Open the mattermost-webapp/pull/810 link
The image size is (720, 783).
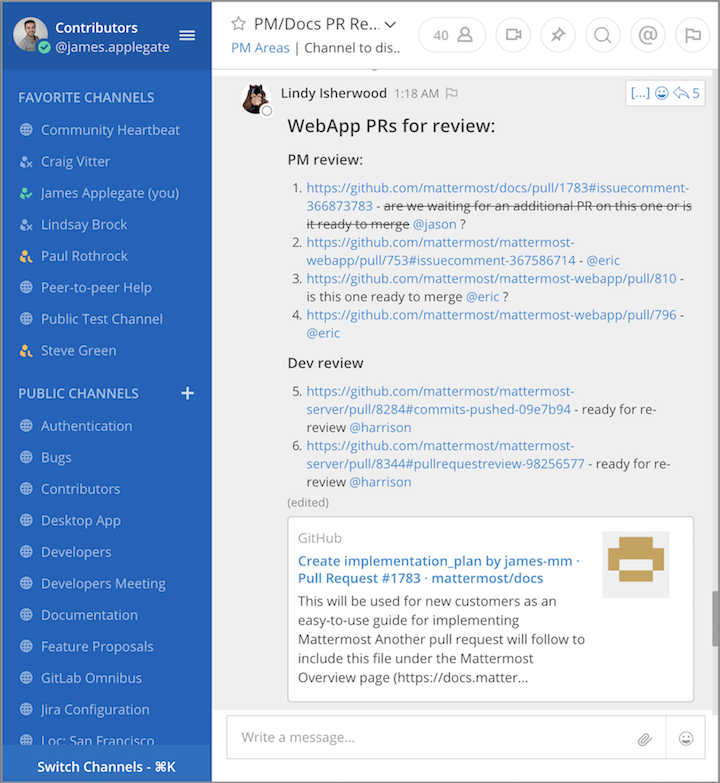pyautogui.click(x=491, y=279)
